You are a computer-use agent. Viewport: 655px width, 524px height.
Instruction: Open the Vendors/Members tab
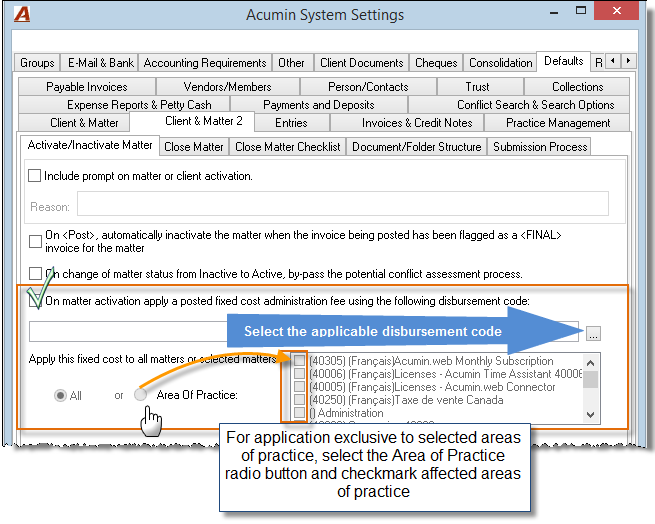point(228,86)
